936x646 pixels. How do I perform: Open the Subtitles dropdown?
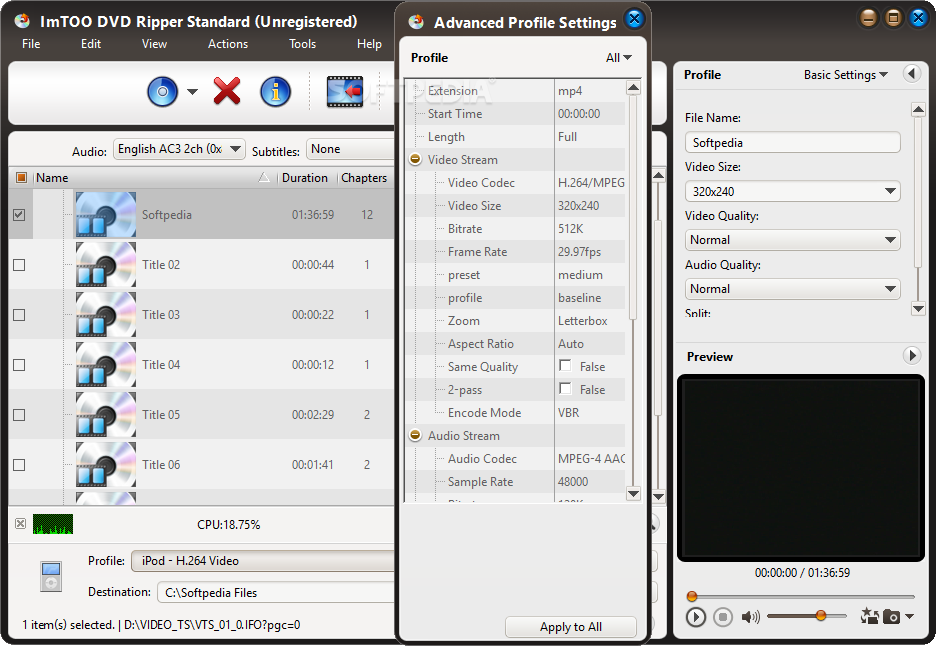(350, 149)
